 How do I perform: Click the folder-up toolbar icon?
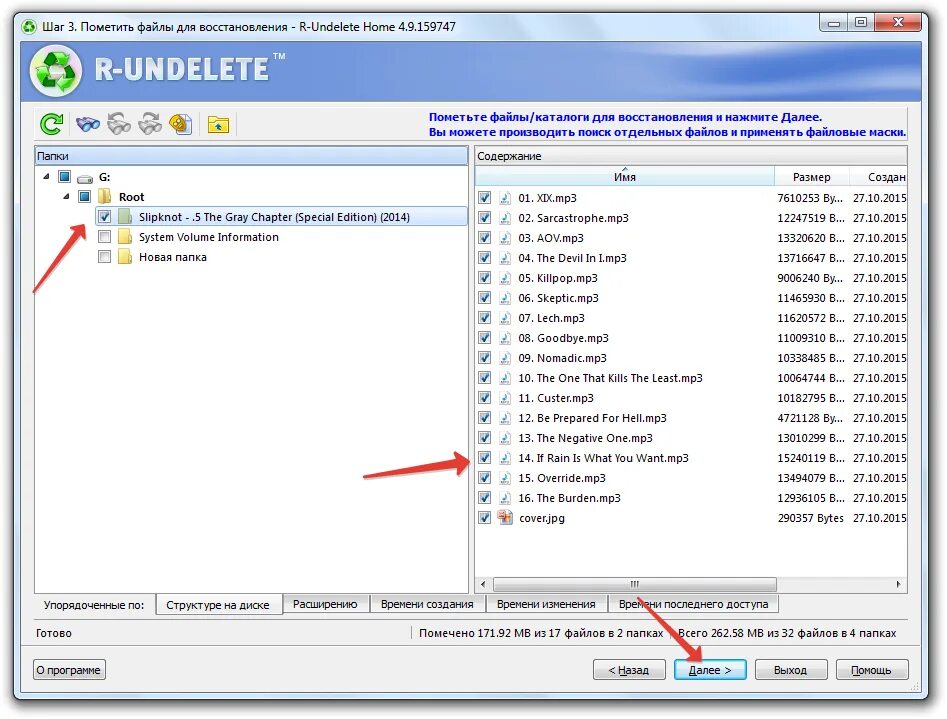(x=218, y=124)
